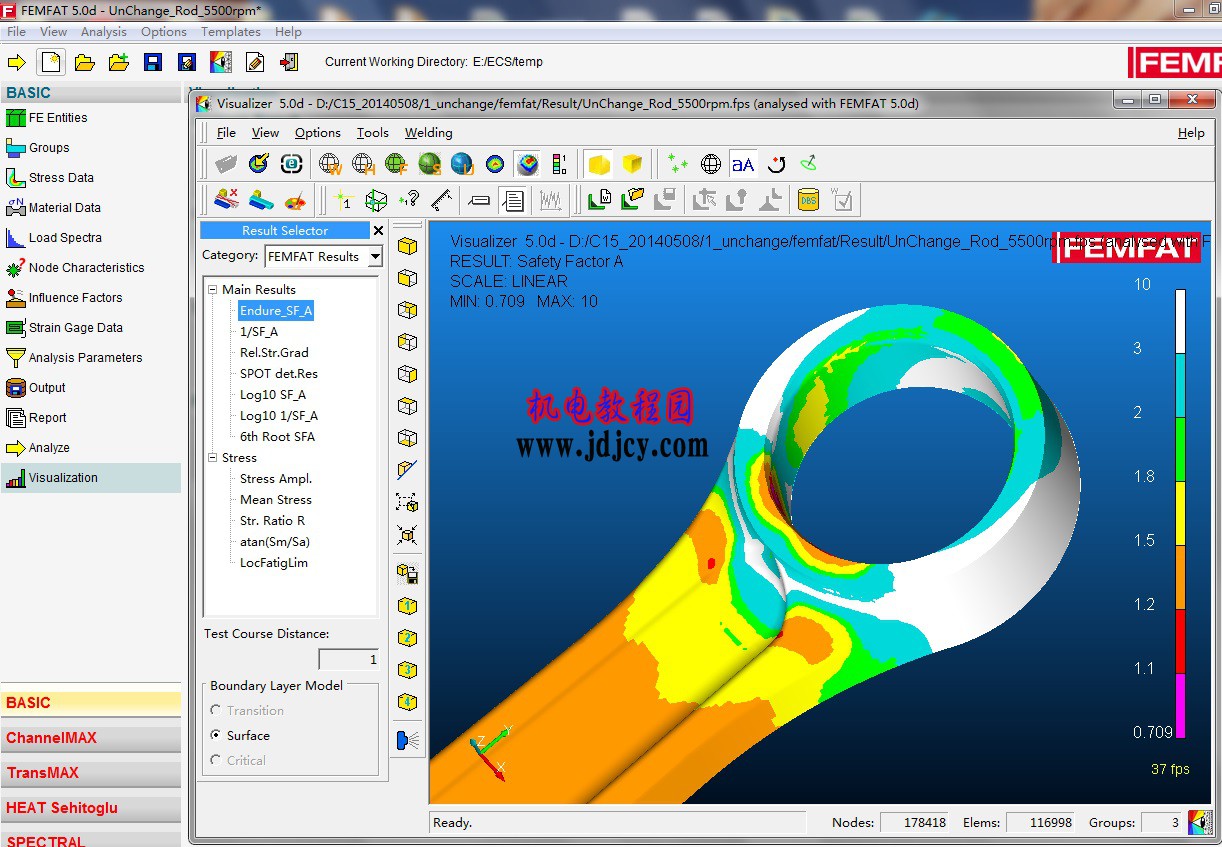Click the green open-folder load icon
The height and width of the screenshot is (847, 1222).
pyautogui.click(x=631, y=200)
